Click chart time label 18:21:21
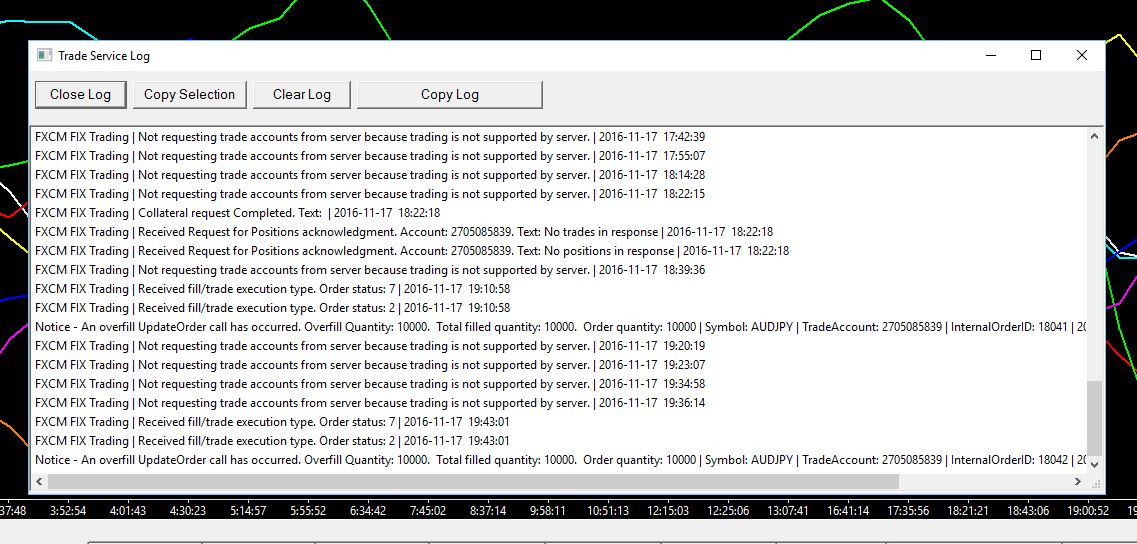The height and width of the screenshot is (544, 1137). (968, 511)
